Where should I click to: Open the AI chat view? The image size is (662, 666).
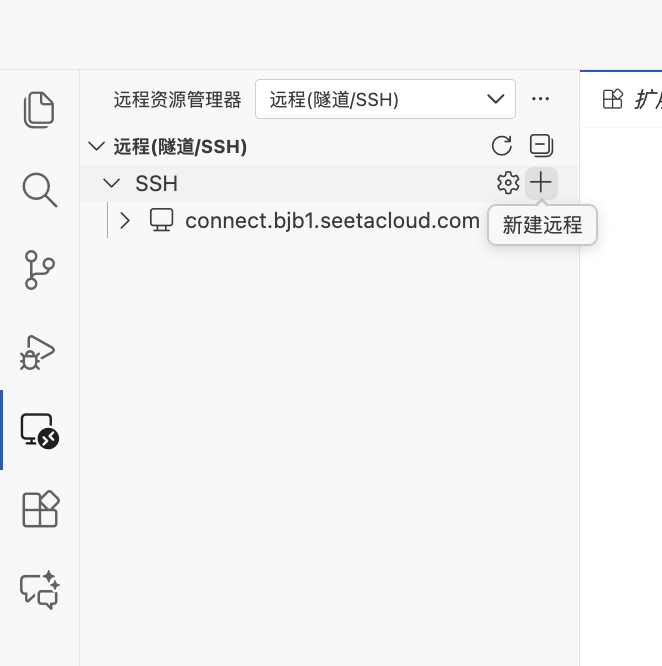click(39, 590)
